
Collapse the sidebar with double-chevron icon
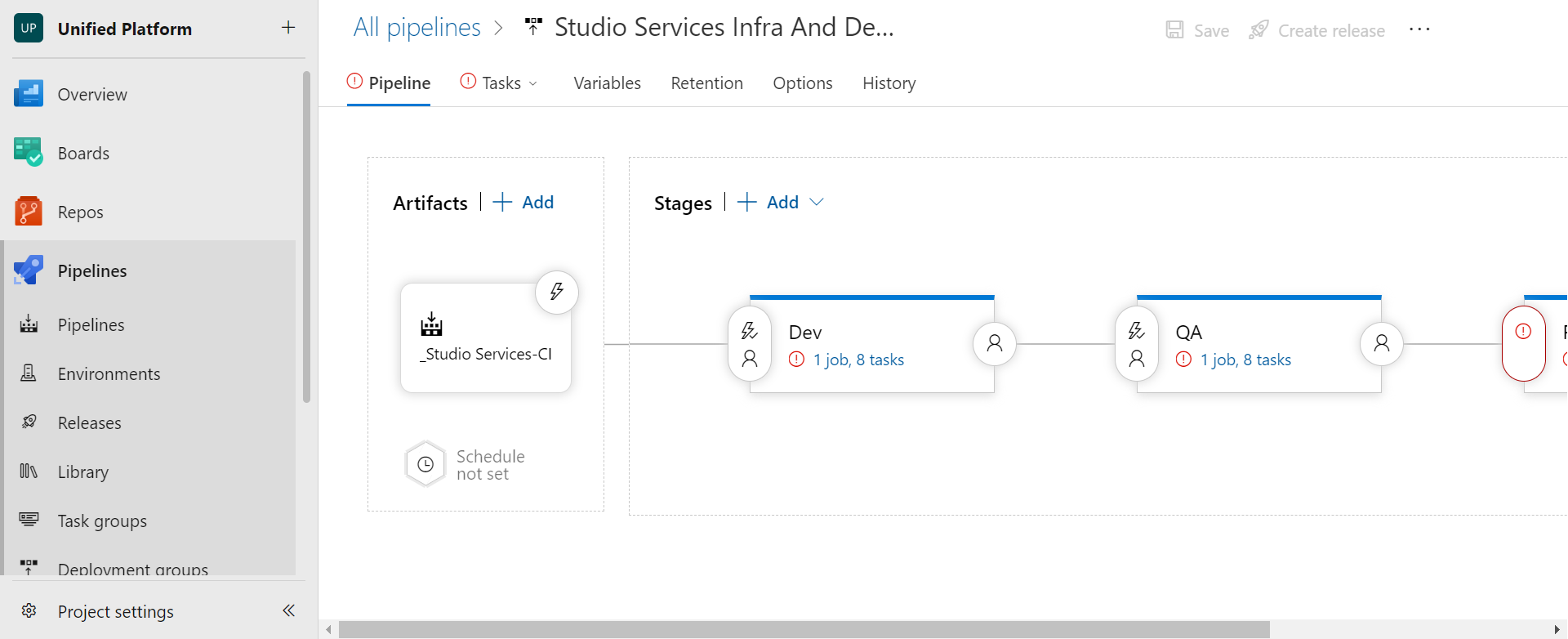tap(288, 610)
